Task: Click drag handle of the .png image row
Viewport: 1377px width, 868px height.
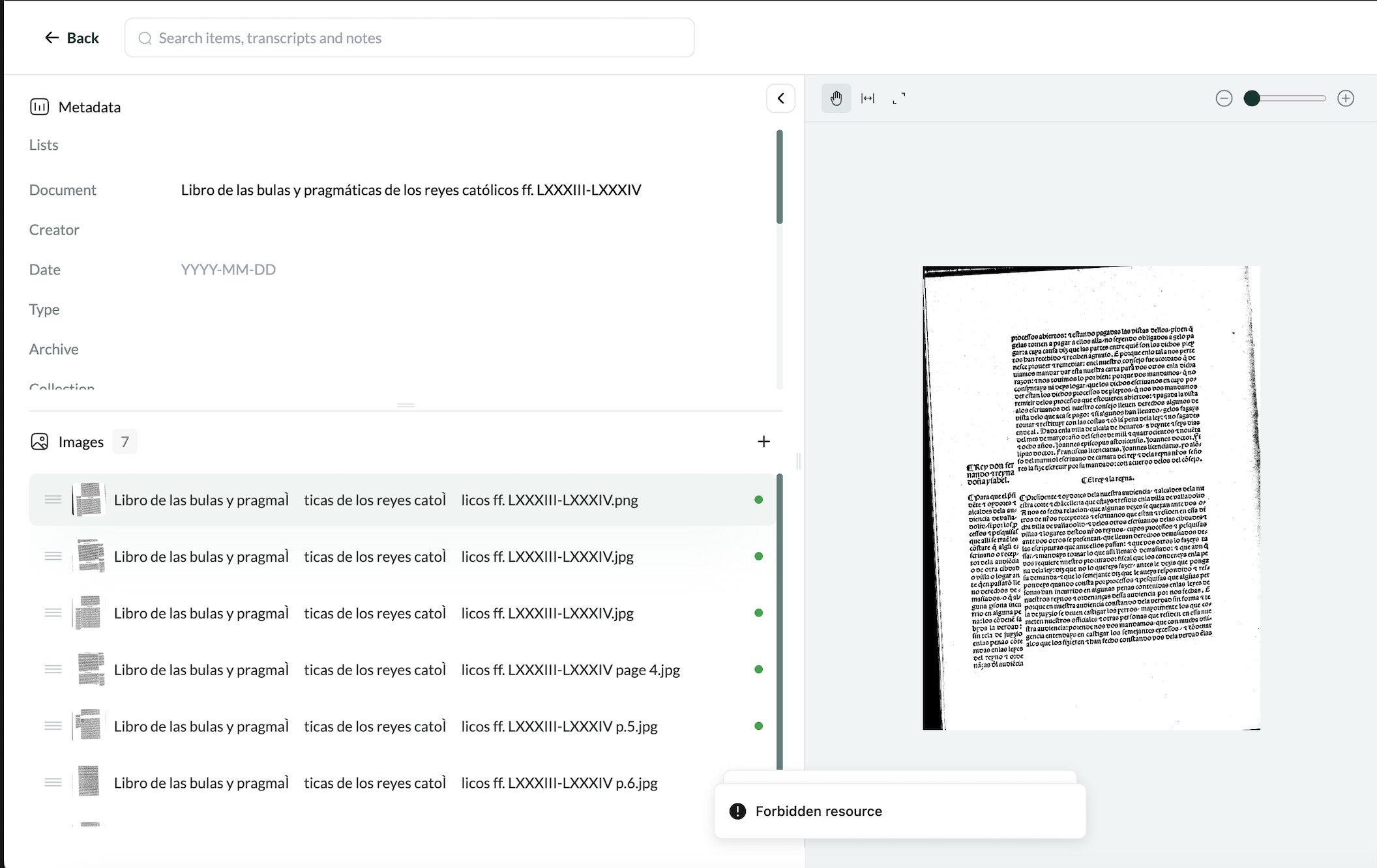Action: (x=53, y=500)
